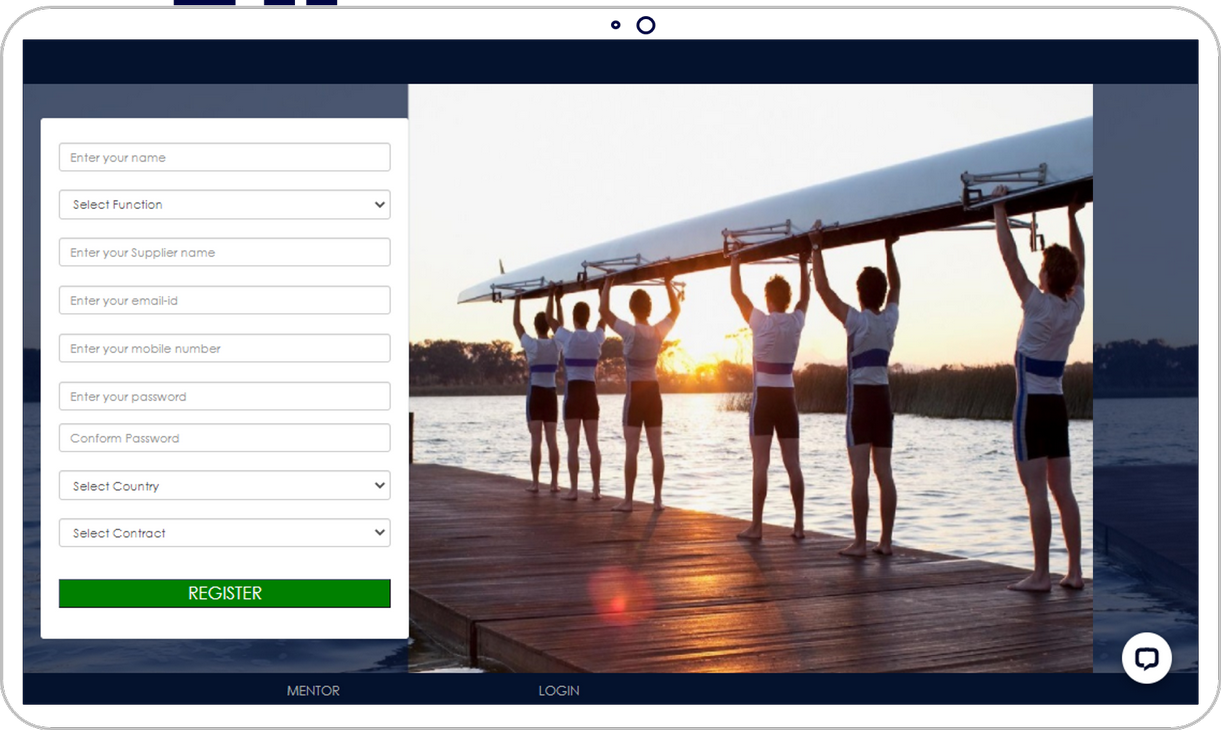Screen dimensions: 1221x730
Task: Open the live chat bubble icon
Action: click(x=1146, y=658)
